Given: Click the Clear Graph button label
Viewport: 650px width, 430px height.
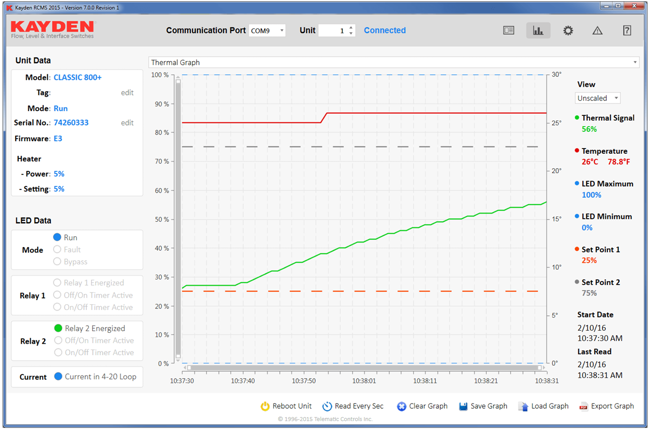Looking at the screenshot, I should point(428,406).
